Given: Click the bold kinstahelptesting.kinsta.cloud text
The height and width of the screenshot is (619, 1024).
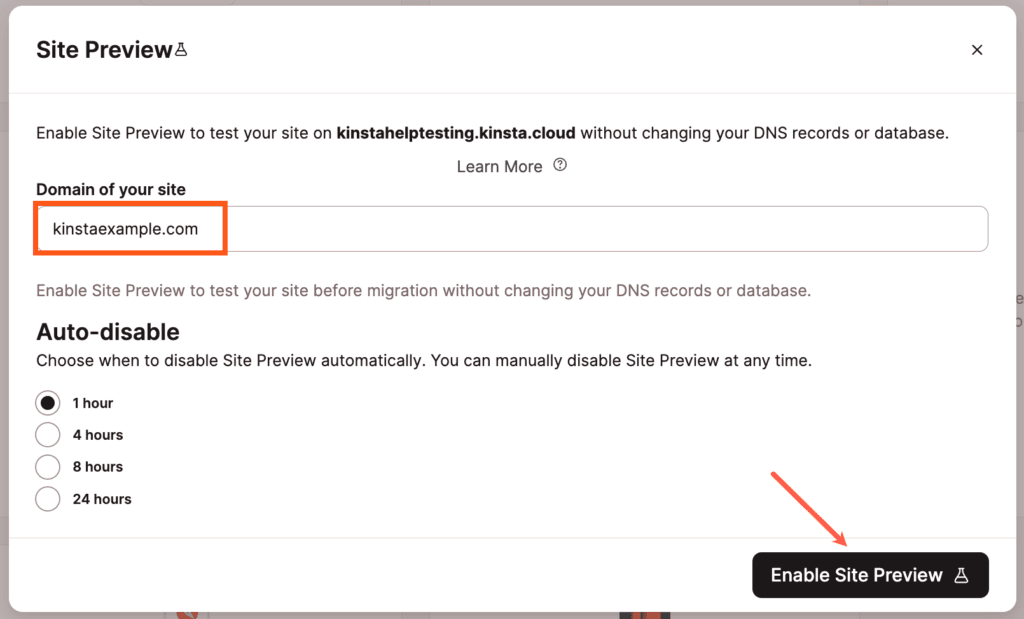Looking at the screenshot, I should coord(456,132).
